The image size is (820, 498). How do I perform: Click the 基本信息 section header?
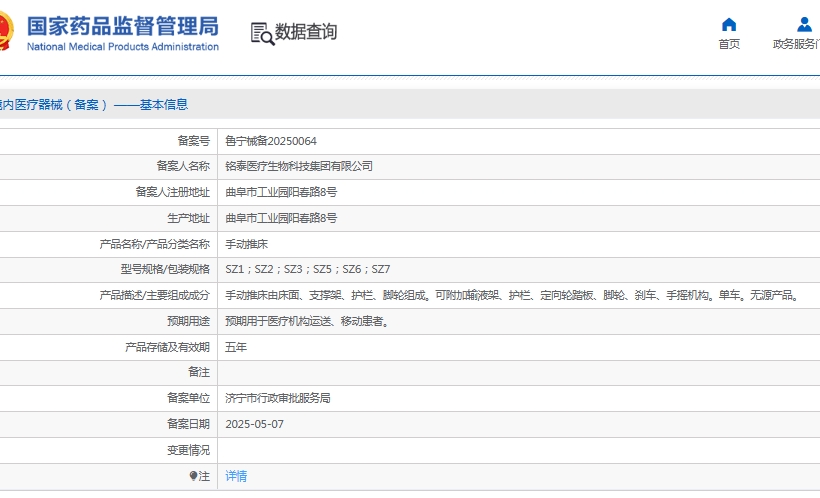coord(163,105)
